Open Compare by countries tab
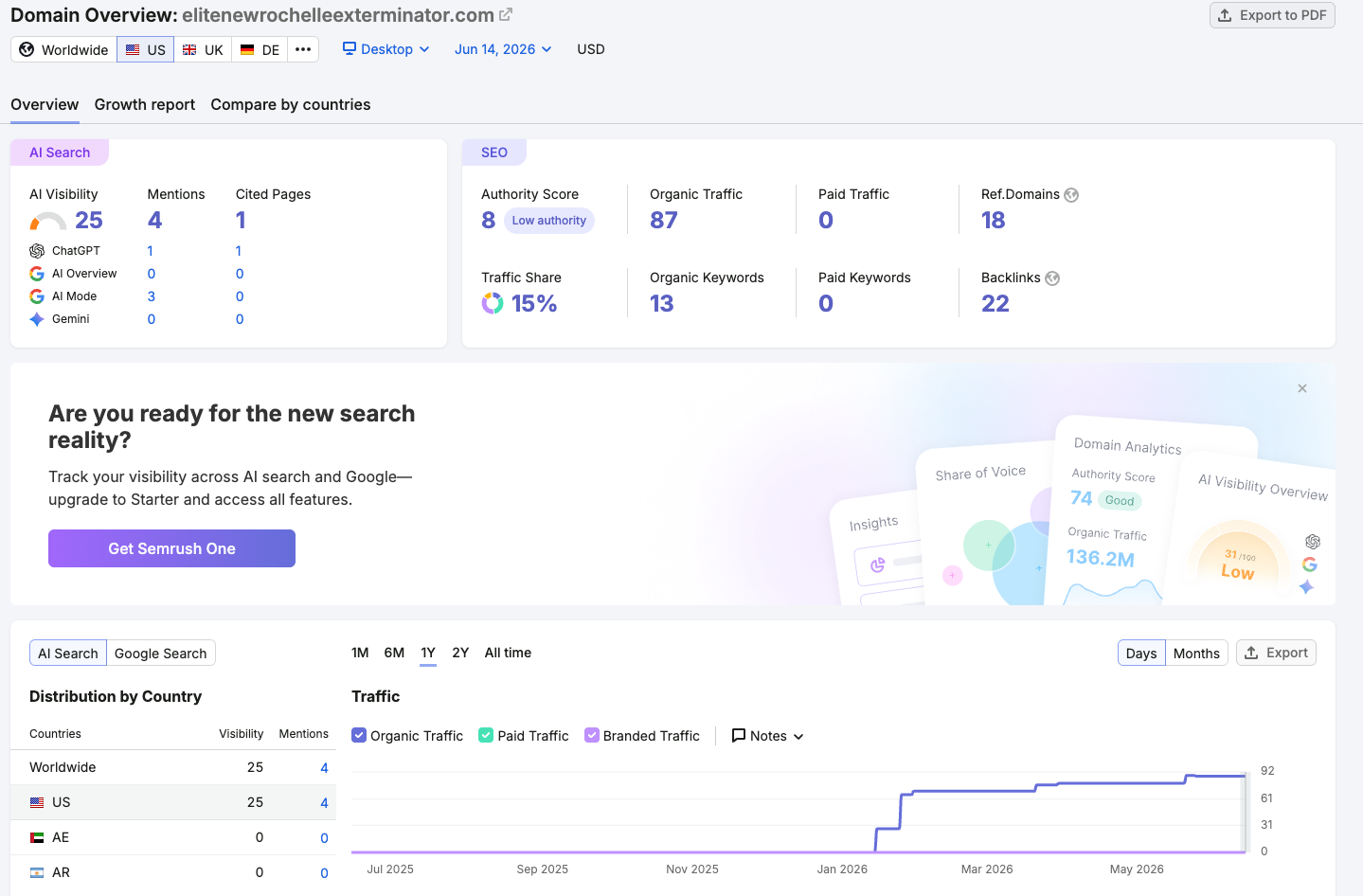The height and width of the screenshot is (896, 1363). pos(291,104)
